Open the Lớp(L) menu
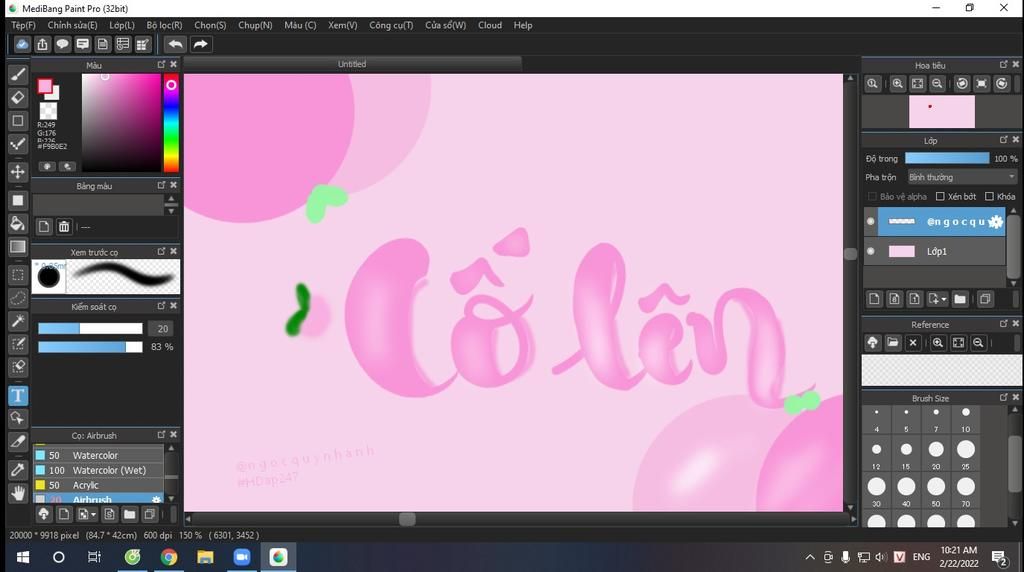This screenshot has width=1024, height=572. point(121,25)
